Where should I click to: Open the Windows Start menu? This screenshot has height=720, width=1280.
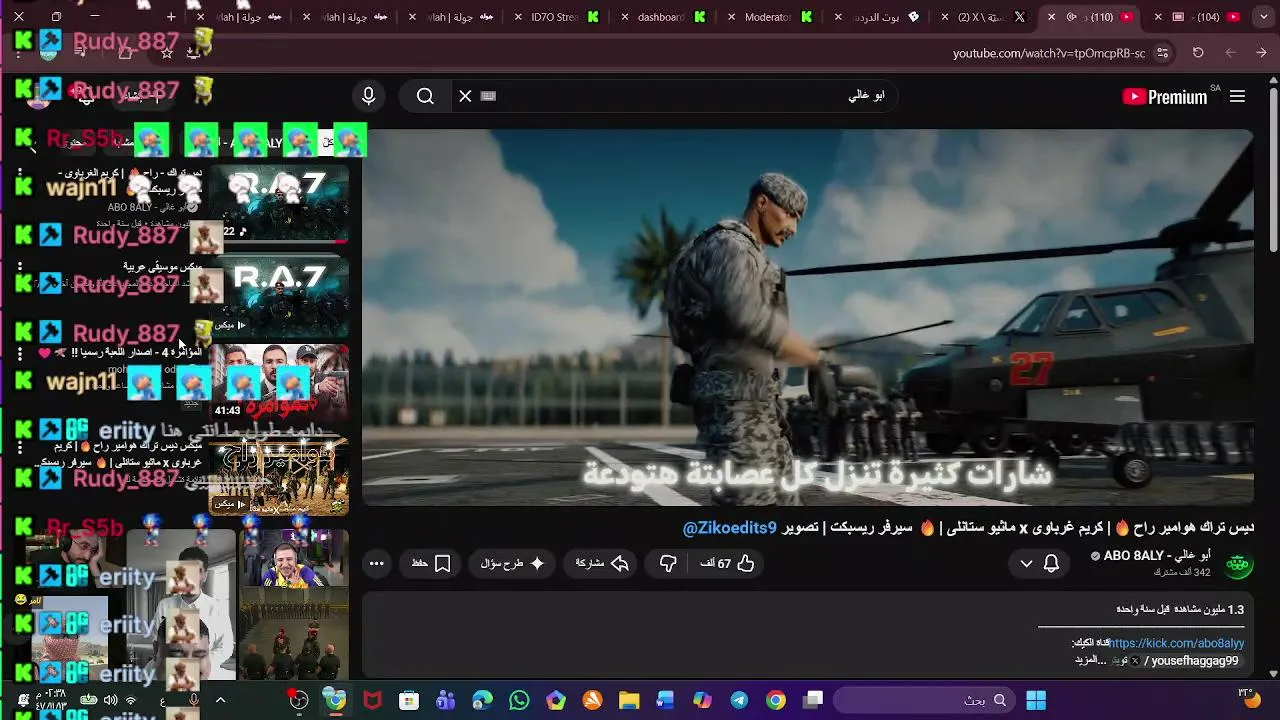point(1036,701)
